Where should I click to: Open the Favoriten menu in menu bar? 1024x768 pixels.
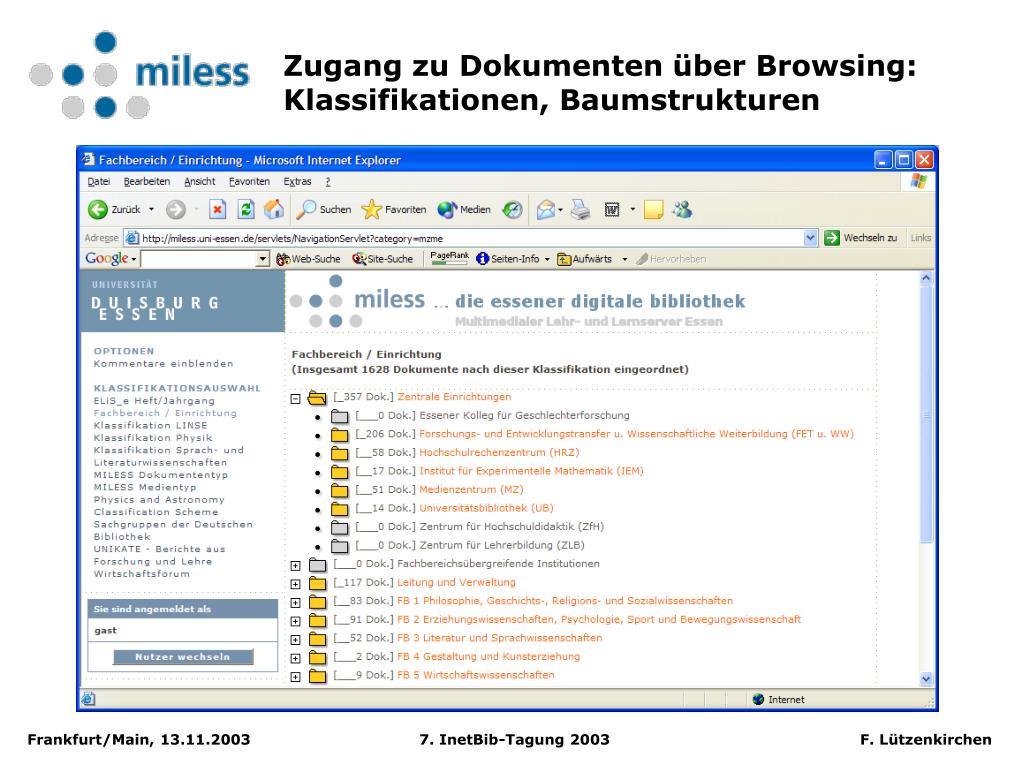coord(249,182)
